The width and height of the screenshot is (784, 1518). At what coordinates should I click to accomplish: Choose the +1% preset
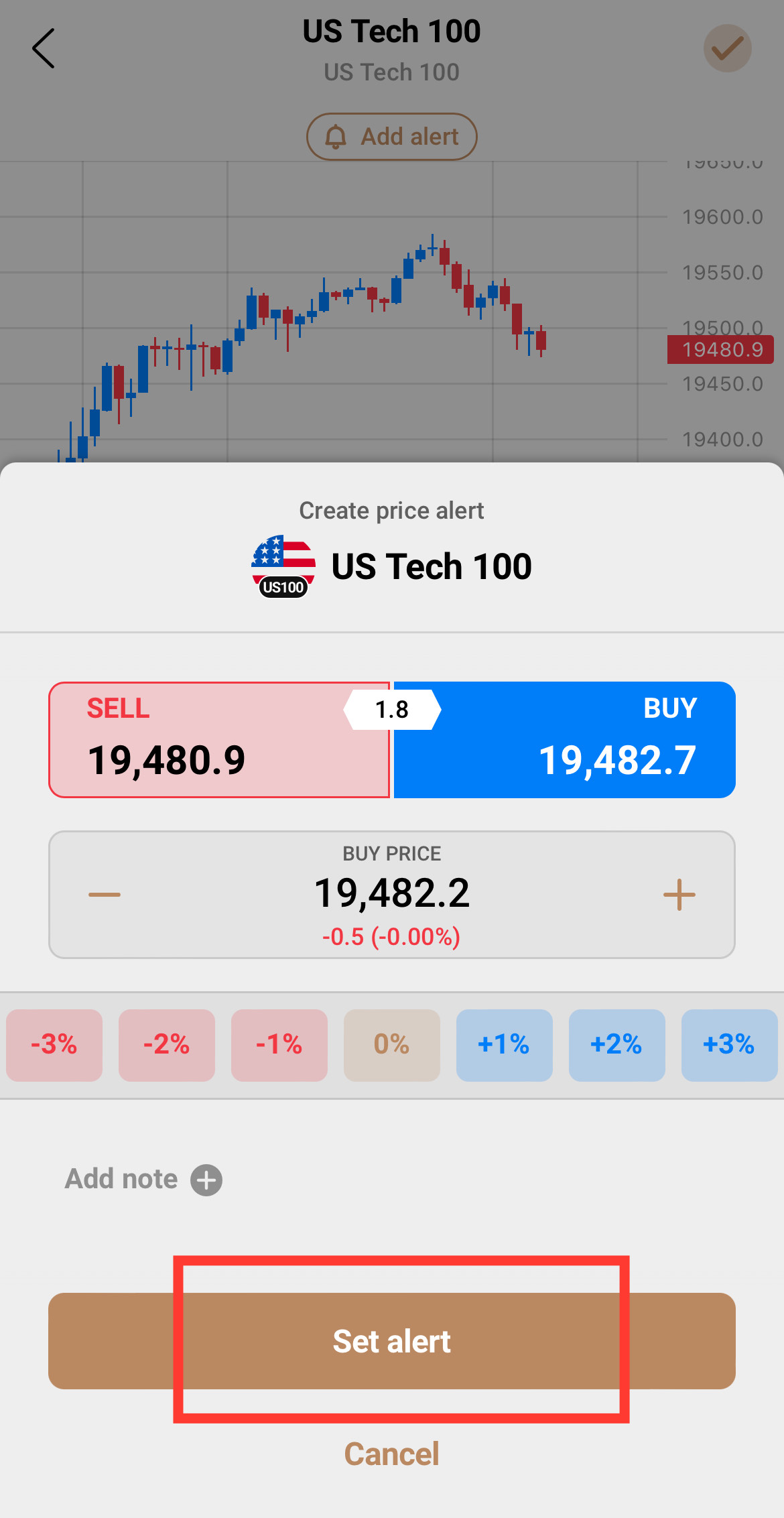tap(504, 1045)
